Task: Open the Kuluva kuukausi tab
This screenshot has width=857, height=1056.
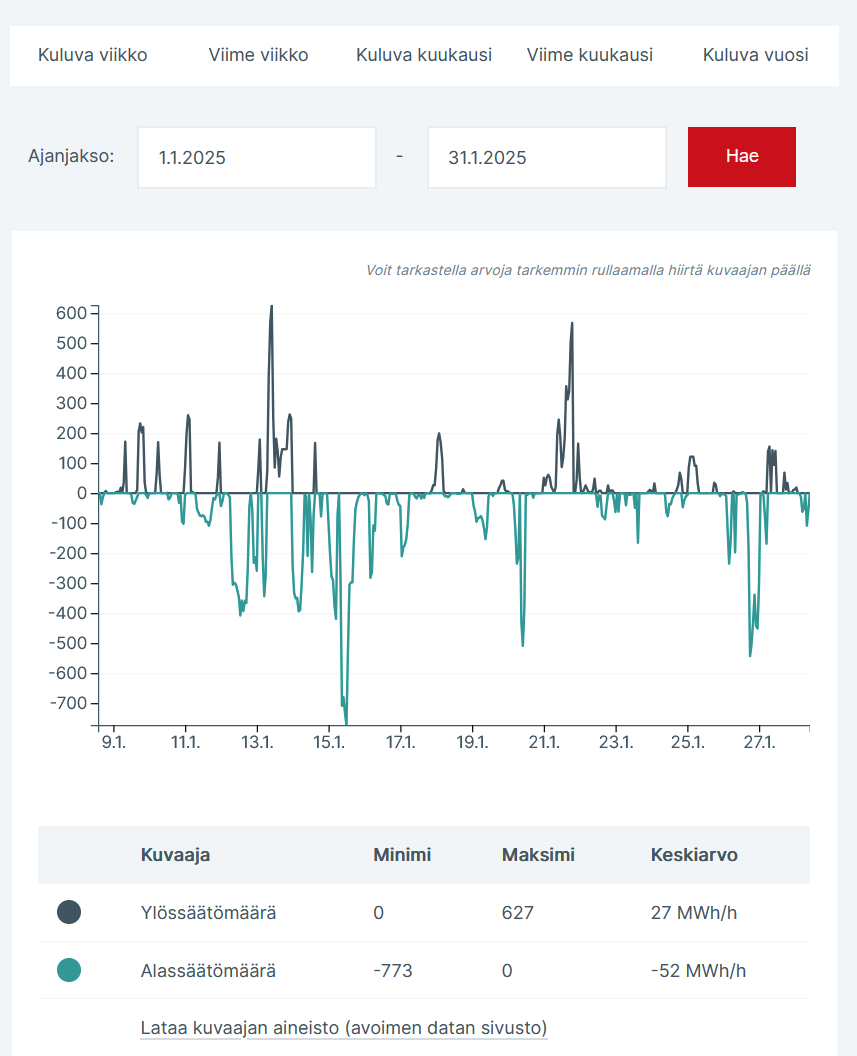Action: pyautogui.click(x=424, y=55)
